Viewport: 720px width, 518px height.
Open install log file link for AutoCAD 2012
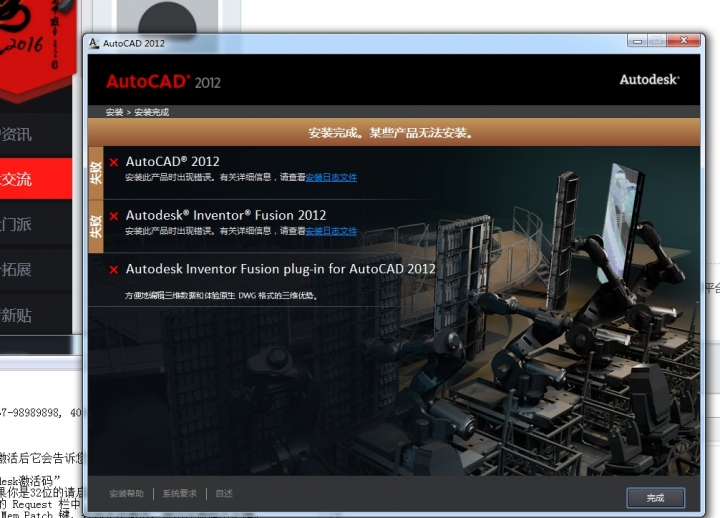tap(331, 177)
